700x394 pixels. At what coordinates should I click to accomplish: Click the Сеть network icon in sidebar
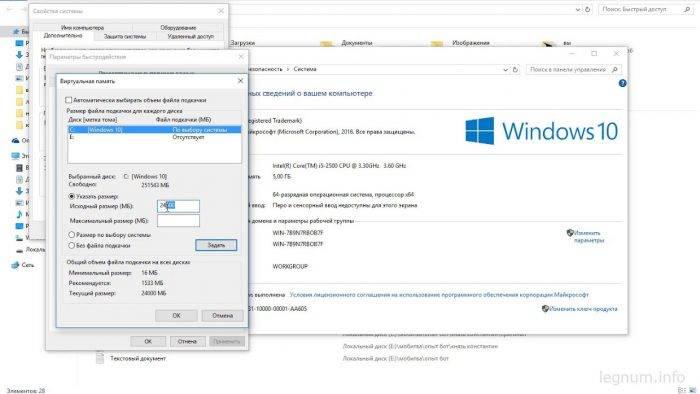point(16,265)
